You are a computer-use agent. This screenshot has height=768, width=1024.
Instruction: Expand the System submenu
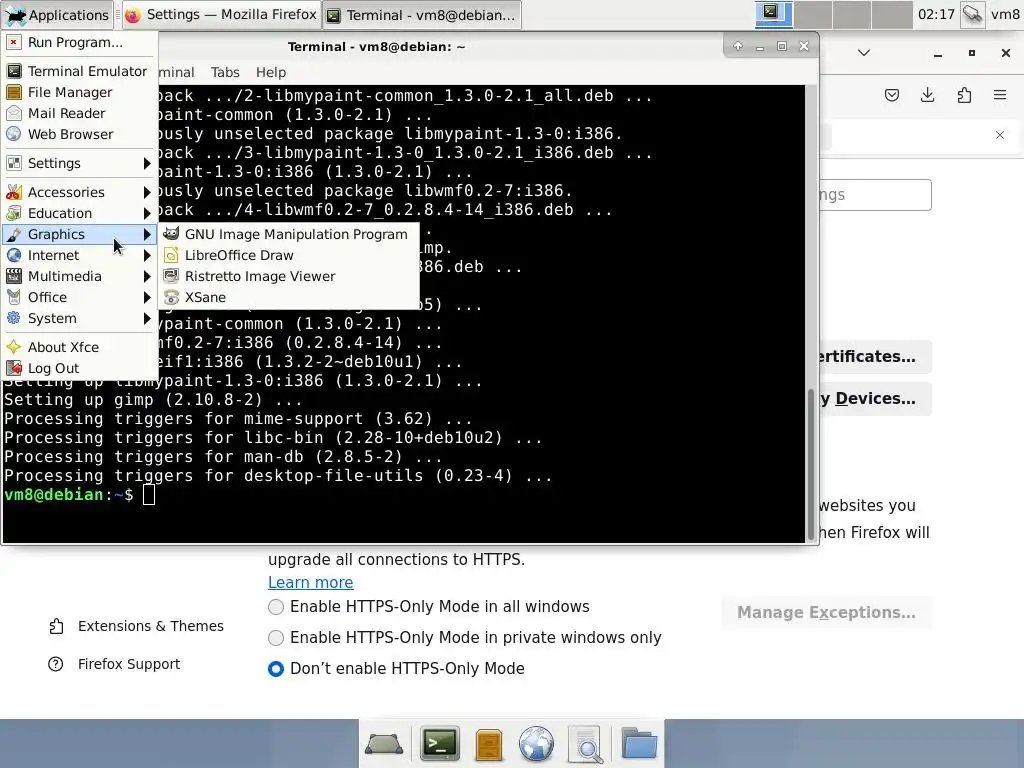click(x=79, y=318)
